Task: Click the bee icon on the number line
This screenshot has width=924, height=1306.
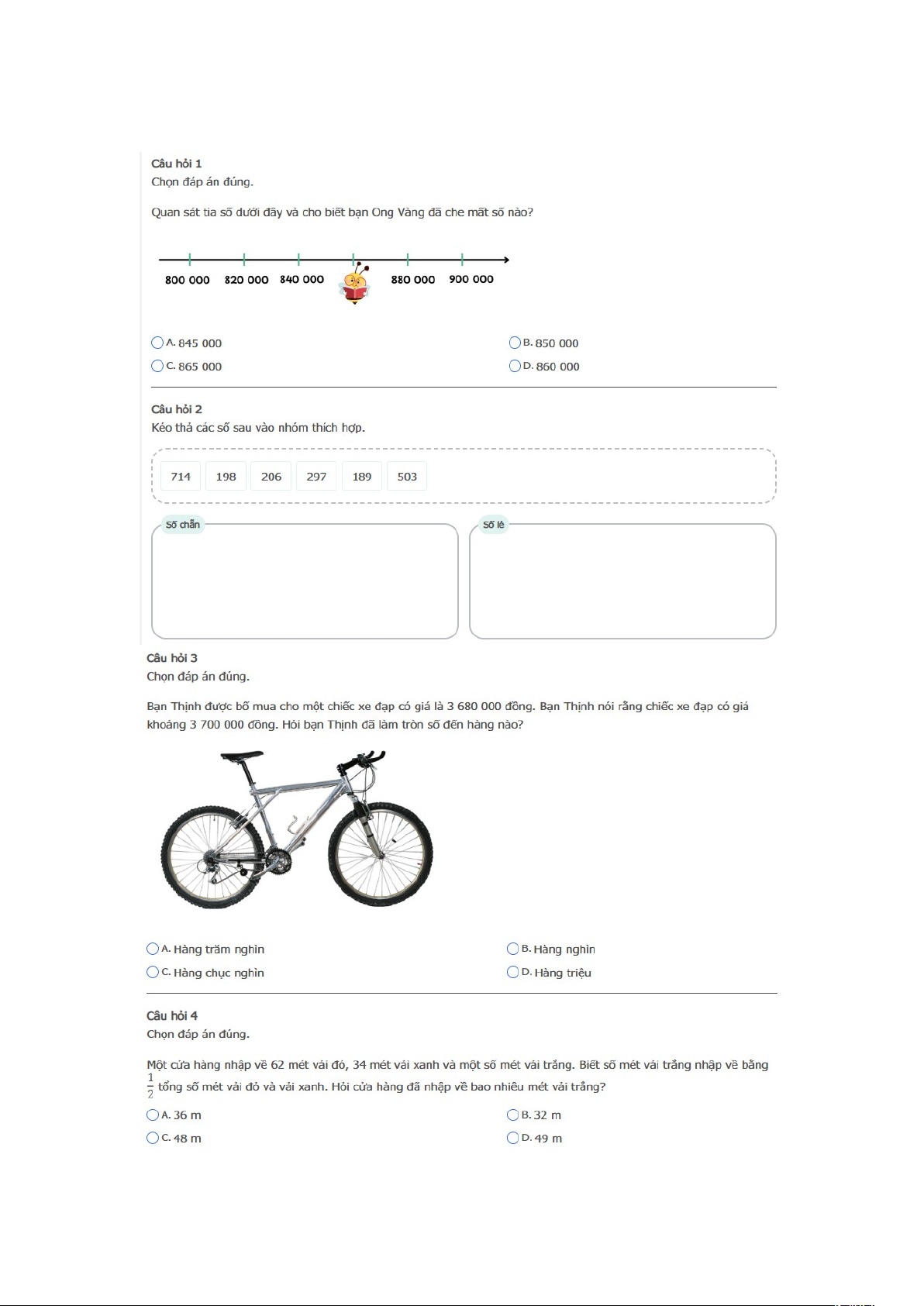Action: (x=355, y=284)
